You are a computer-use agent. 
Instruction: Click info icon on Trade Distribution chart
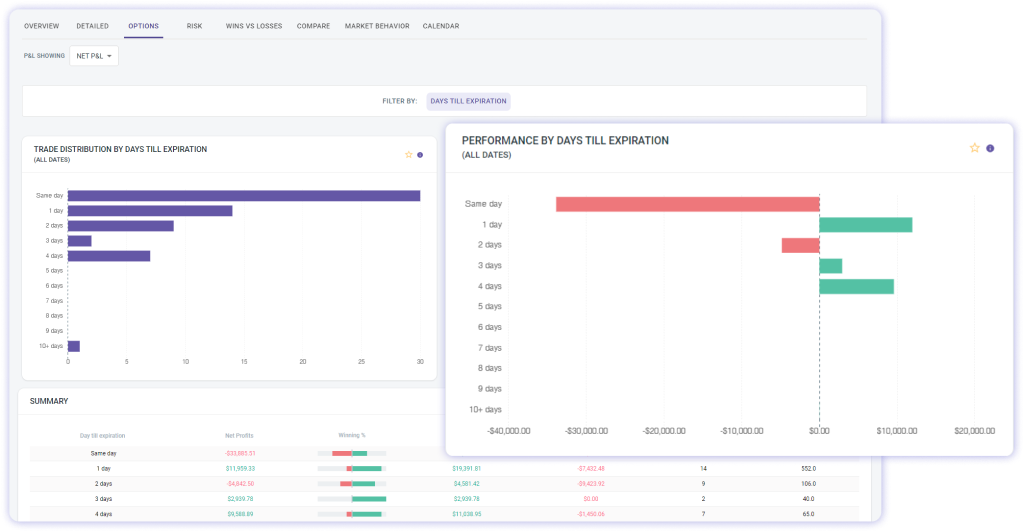pyautogui.click(x=420, y=155)
